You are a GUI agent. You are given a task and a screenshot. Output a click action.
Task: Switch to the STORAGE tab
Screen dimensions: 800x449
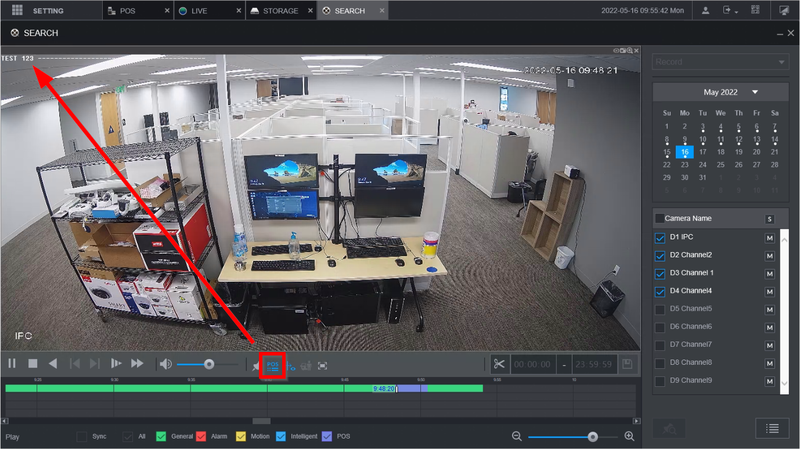280,11
